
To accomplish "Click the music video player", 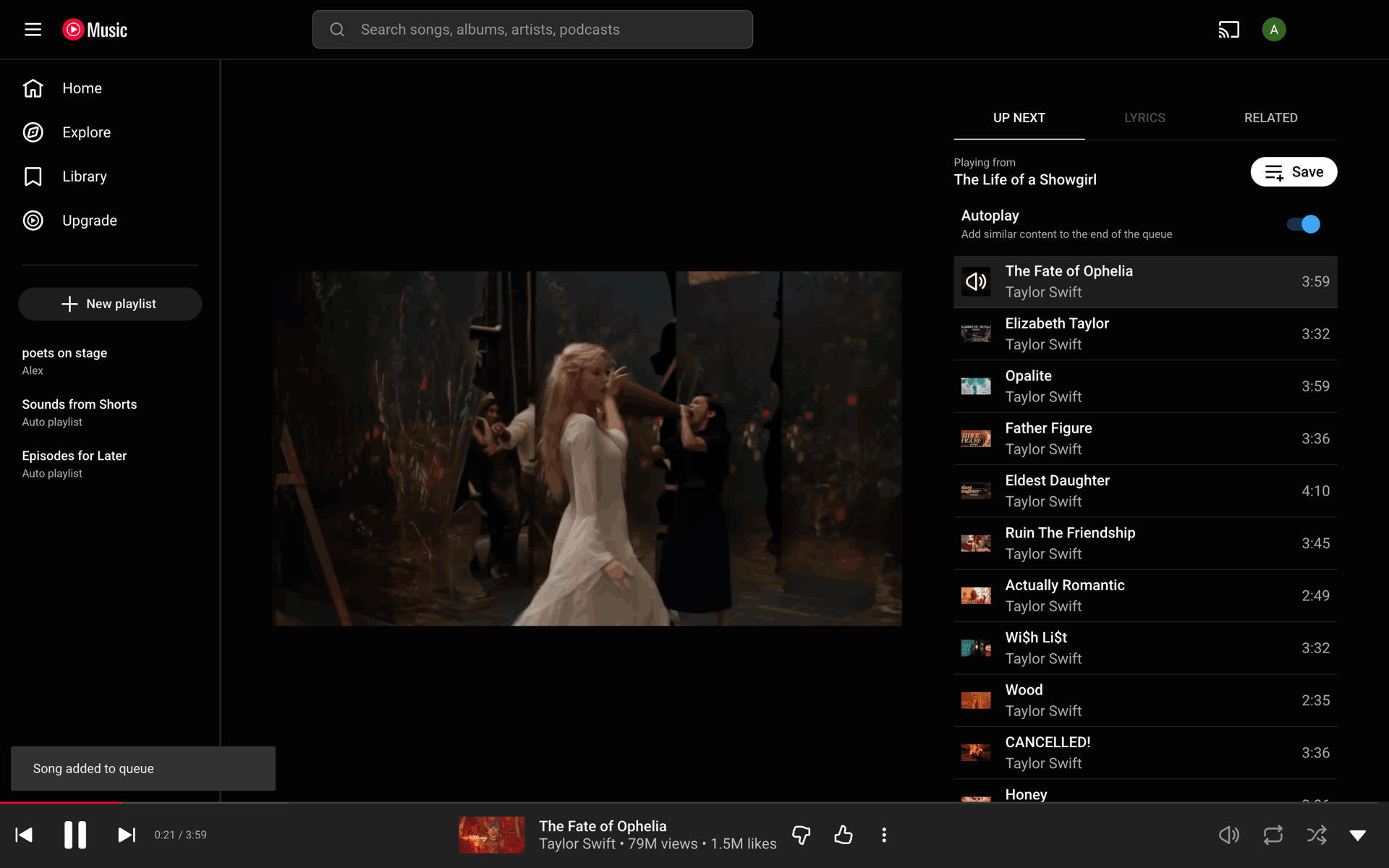I will [587, 448].
